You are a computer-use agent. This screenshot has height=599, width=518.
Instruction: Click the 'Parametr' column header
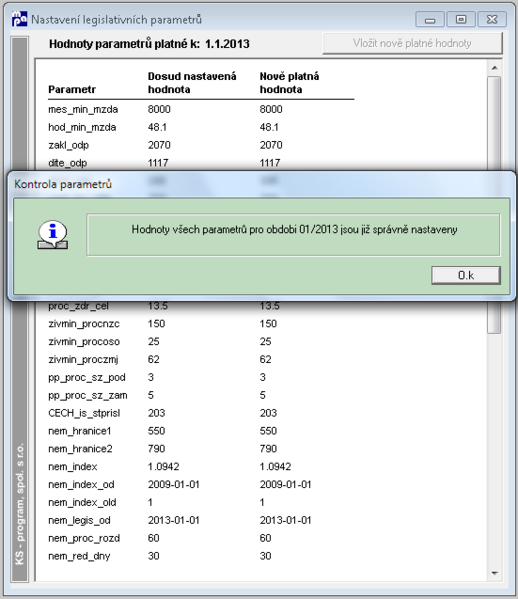(x=72, y=89)
